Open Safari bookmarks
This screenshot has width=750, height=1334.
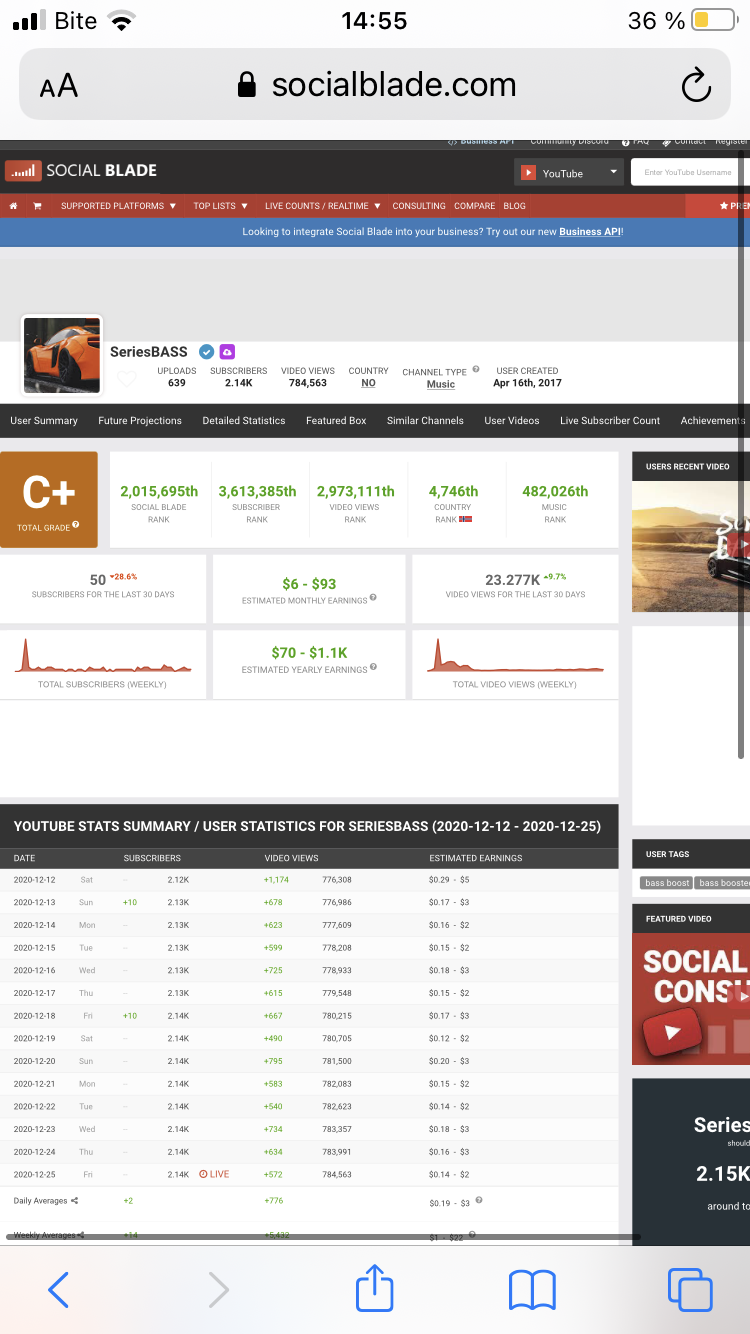click(532, 1290)
